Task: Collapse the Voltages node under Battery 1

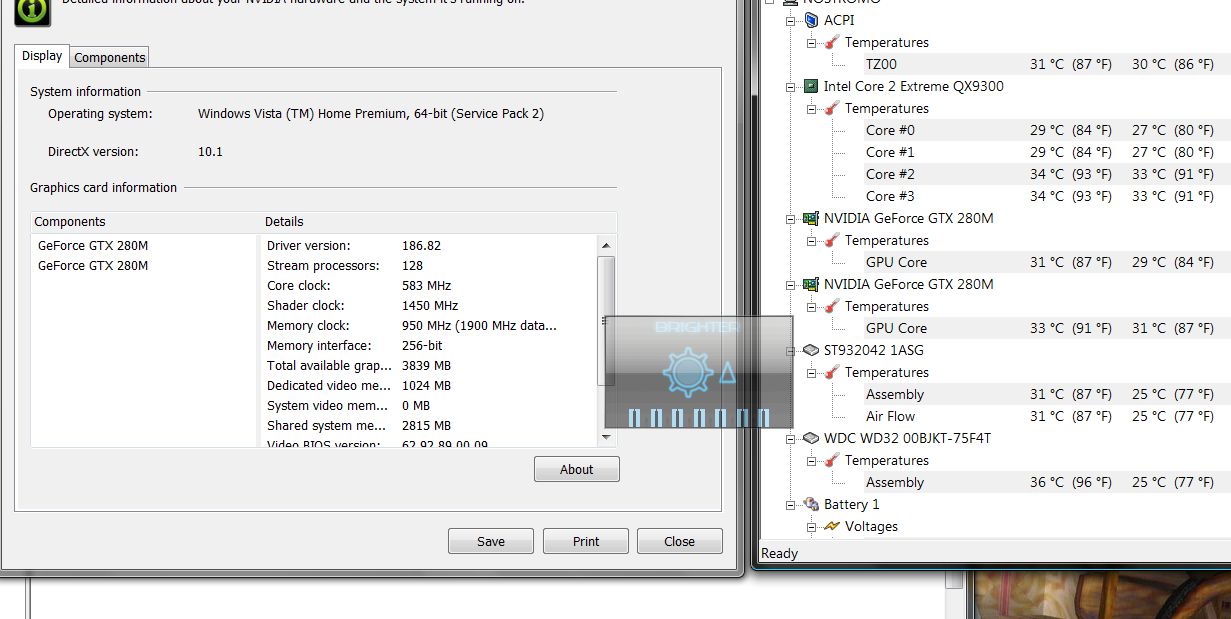Action: coord(812,526)
